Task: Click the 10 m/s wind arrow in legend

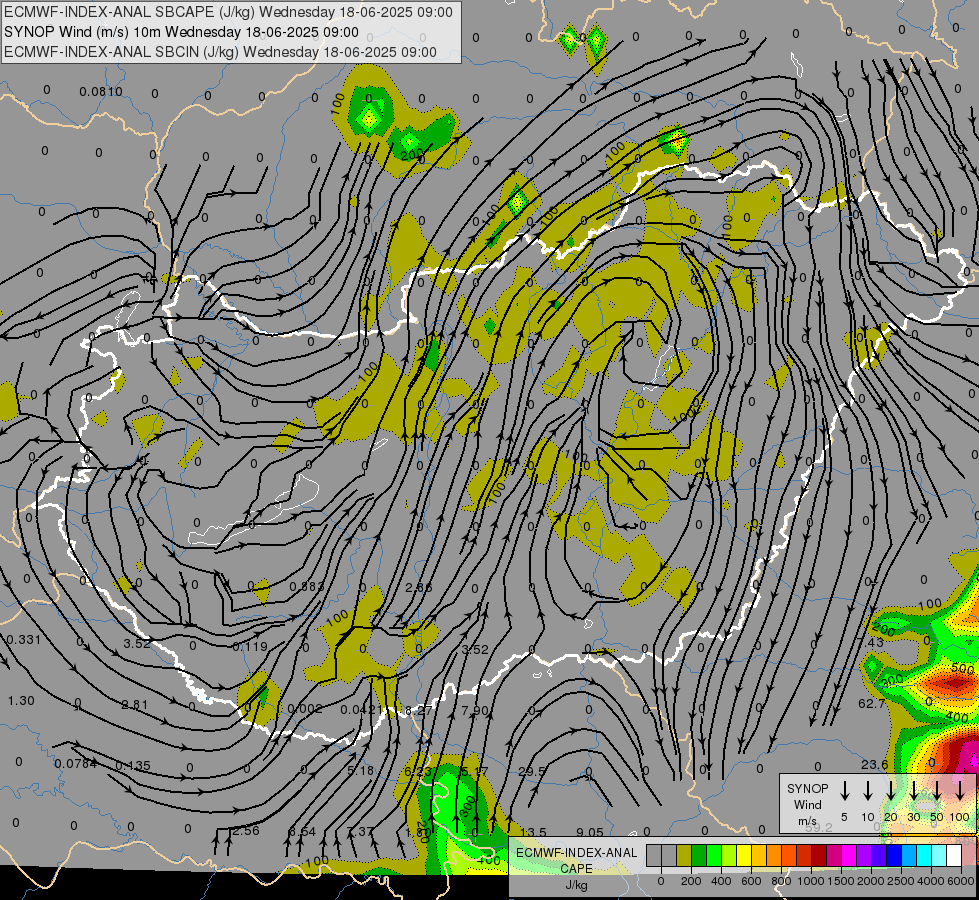Action: click(x=868, y=790)
